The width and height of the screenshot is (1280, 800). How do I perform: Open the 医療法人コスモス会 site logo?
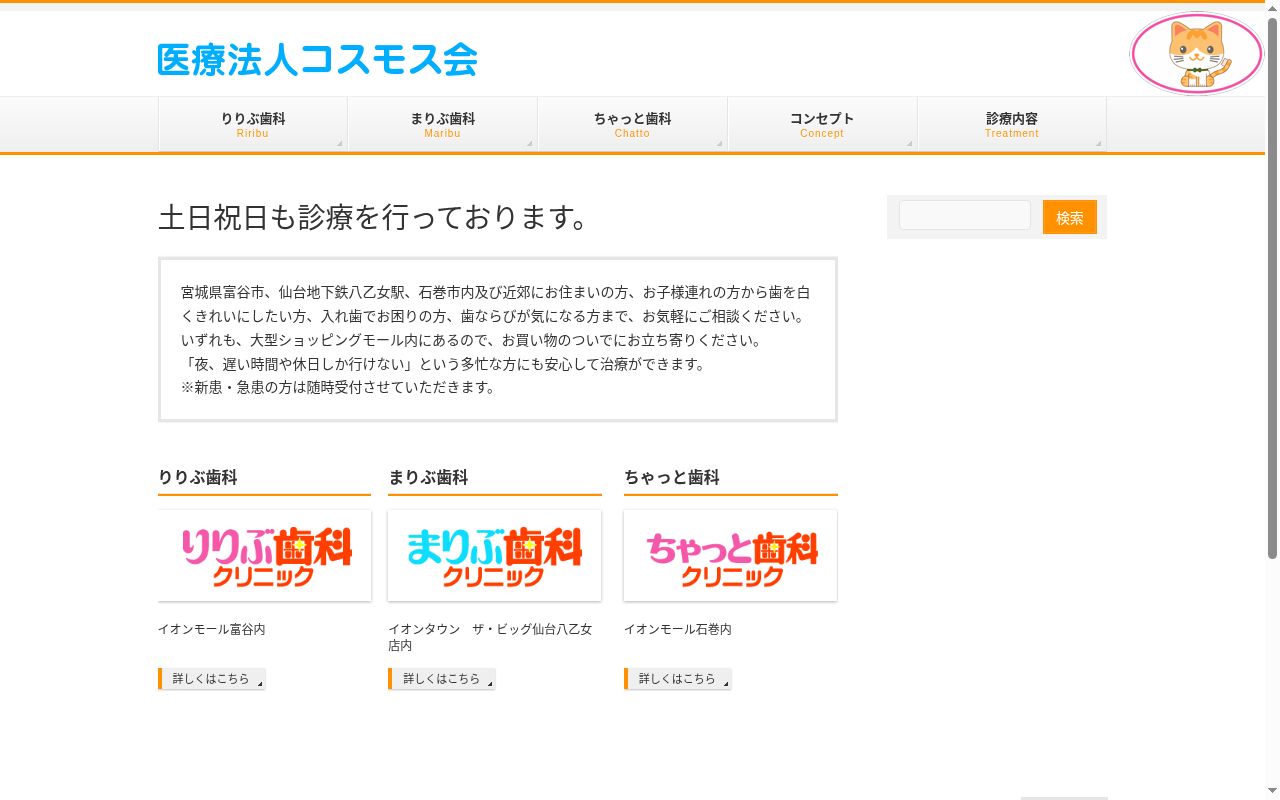[317, 60]
